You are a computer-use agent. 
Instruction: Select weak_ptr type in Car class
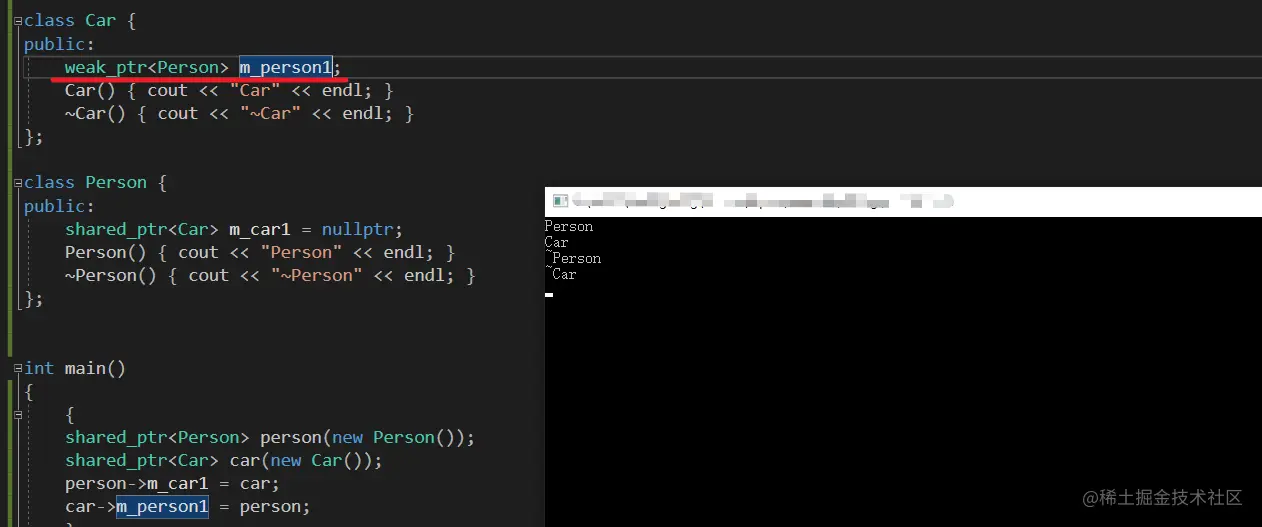pos(106,67)
